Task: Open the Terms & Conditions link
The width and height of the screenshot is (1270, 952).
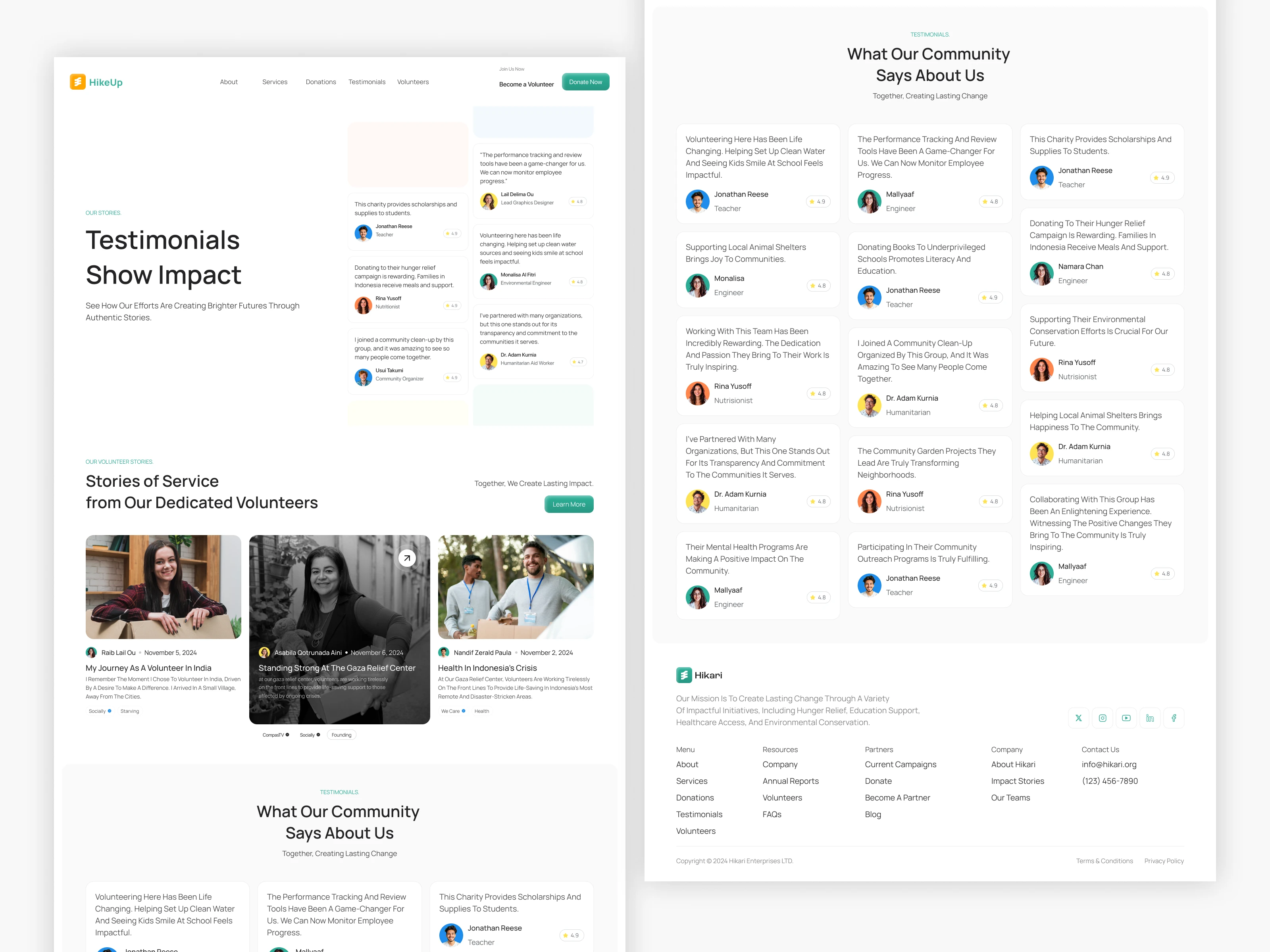Action: pyautogui.click(x=1104, y=861)
